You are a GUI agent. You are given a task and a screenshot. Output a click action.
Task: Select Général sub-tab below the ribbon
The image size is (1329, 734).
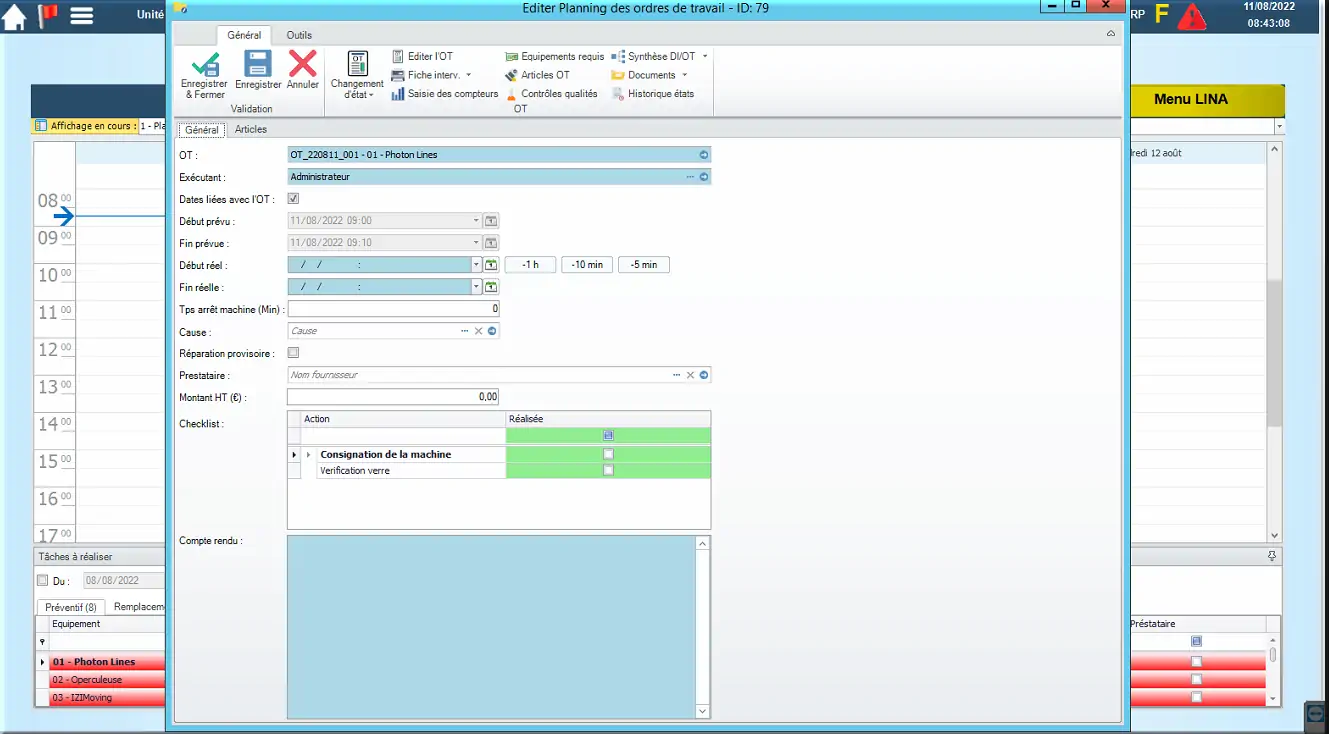point(202,130)
